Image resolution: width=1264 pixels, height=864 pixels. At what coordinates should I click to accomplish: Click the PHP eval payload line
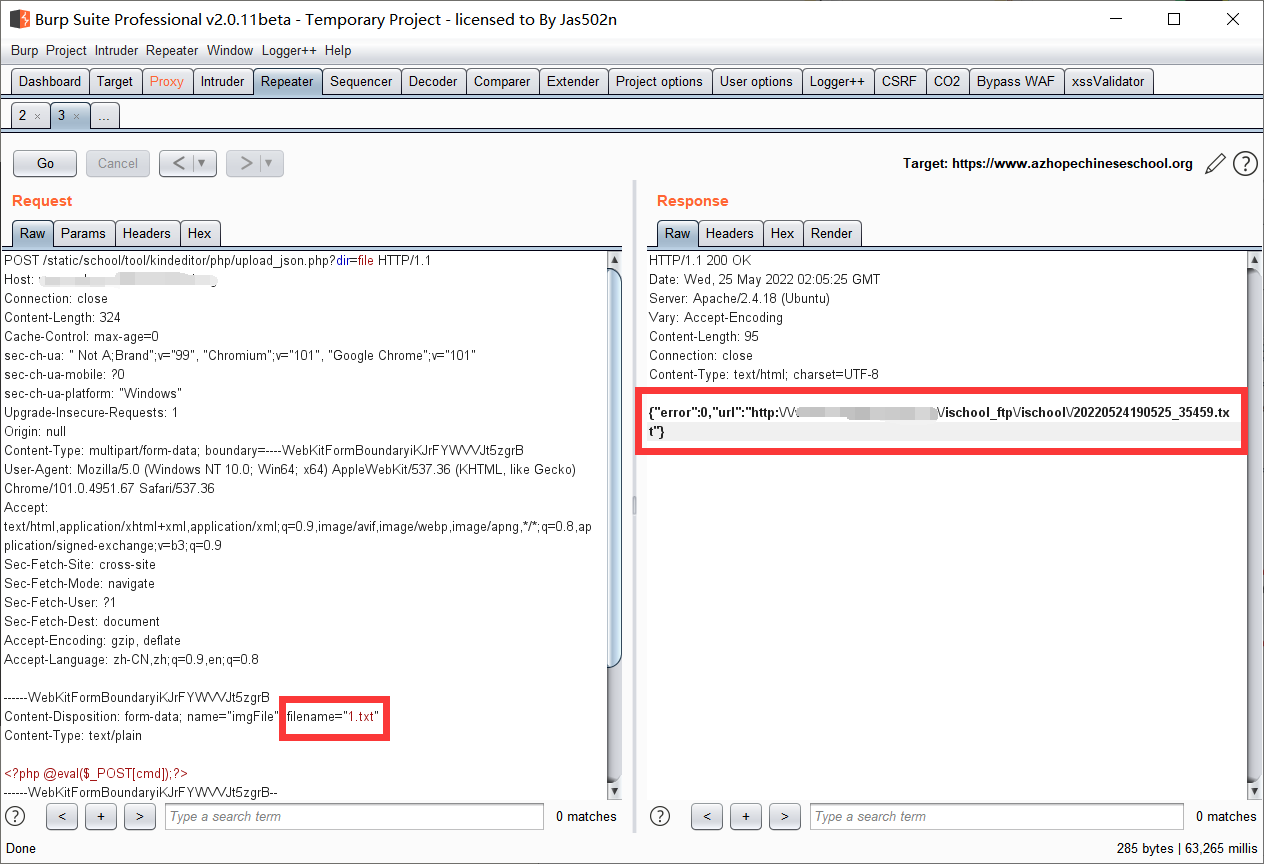pos(96,773)
